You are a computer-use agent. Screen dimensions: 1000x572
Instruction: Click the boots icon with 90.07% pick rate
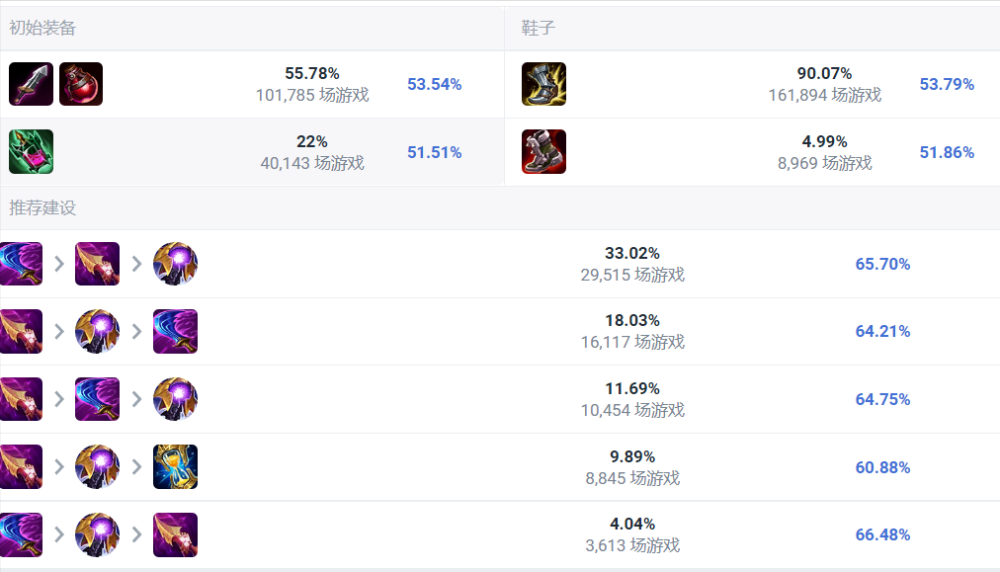[x=544, y=84]
